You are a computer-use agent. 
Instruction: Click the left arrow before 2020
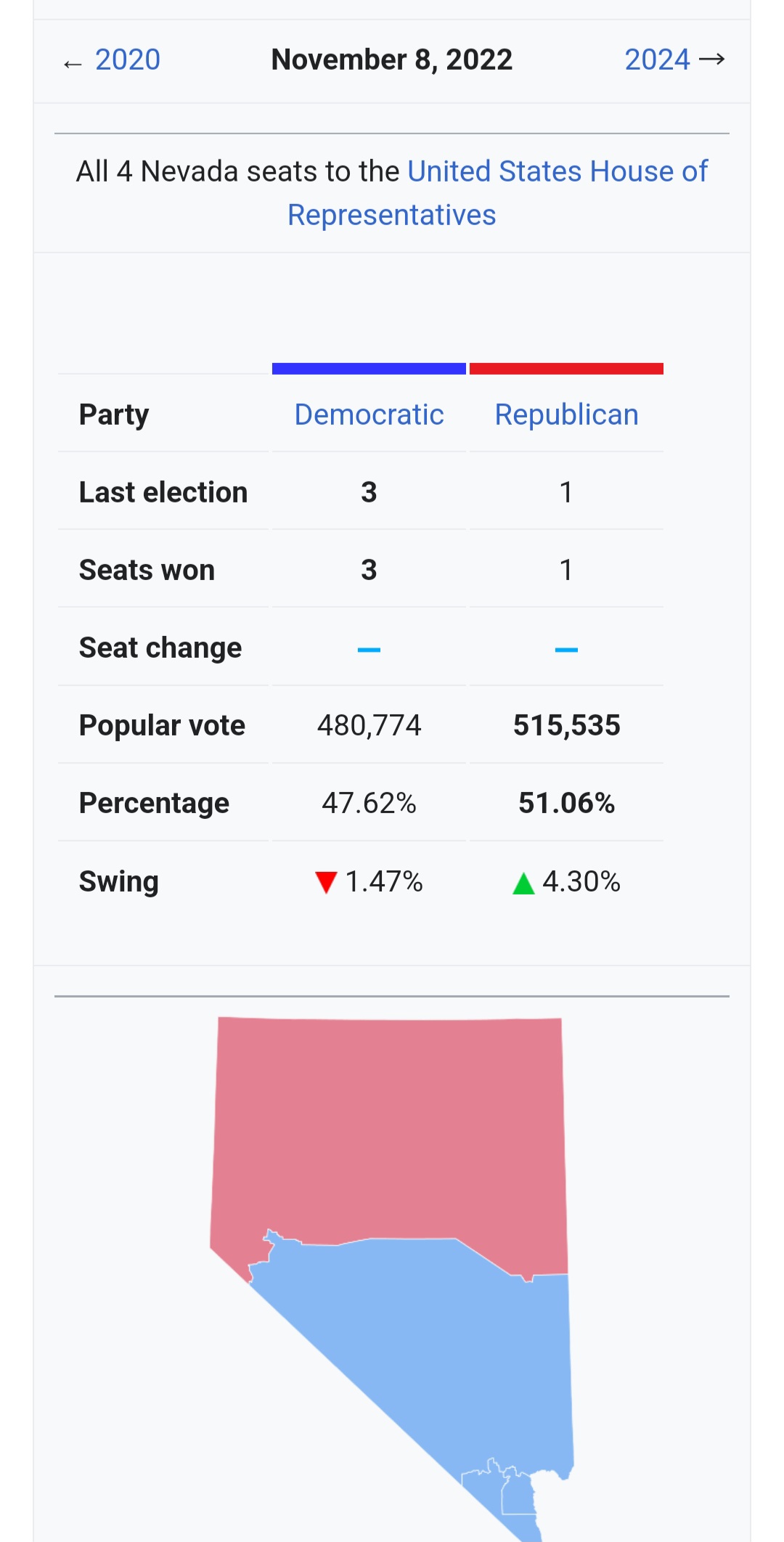coord(73,64)
